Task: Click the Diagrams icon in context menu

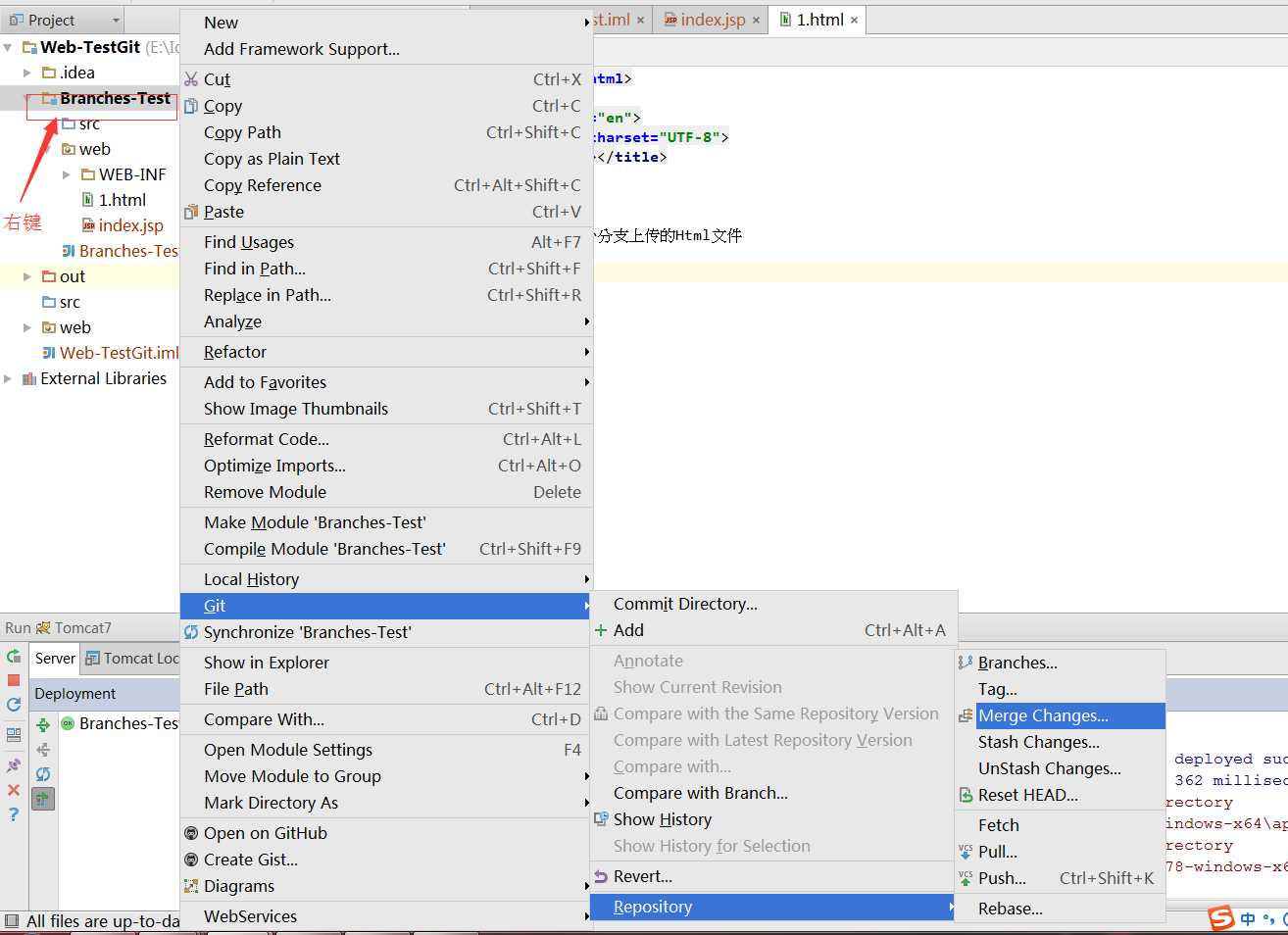Action: point(191,886)
